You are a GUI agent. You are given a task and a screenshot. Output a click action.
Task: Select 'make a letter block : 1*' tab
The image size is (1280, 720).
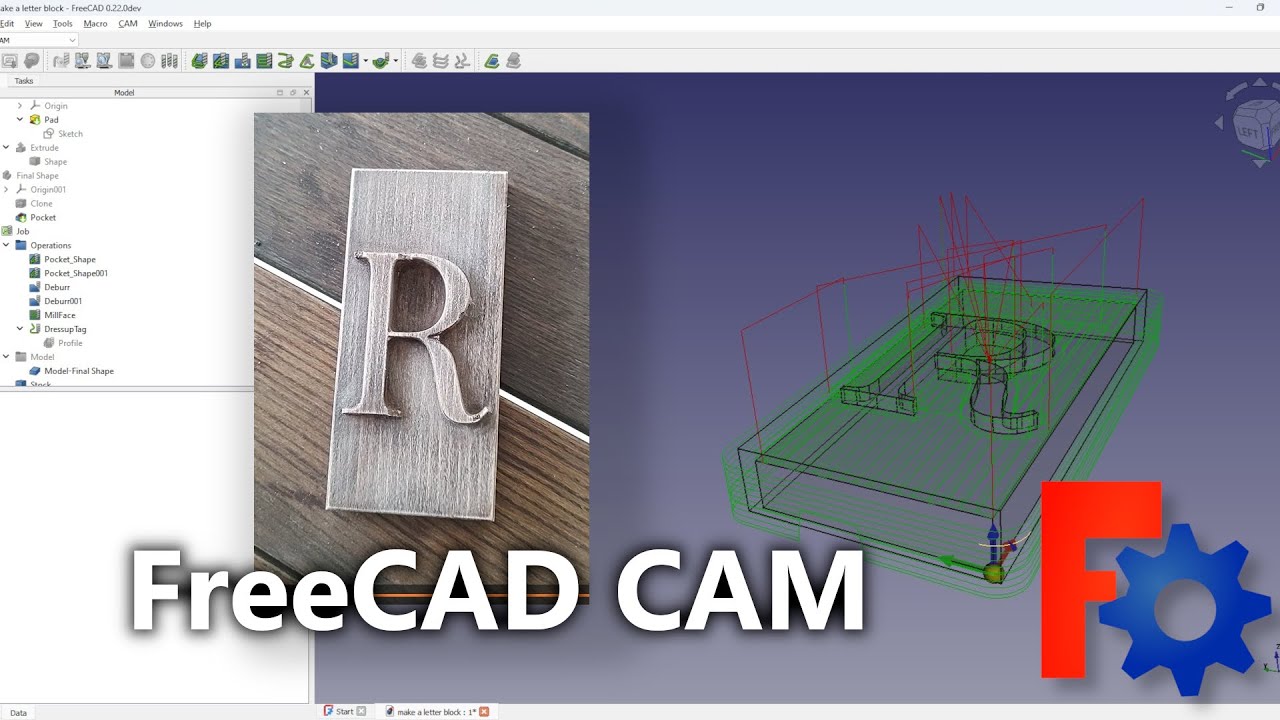point(436,712)
